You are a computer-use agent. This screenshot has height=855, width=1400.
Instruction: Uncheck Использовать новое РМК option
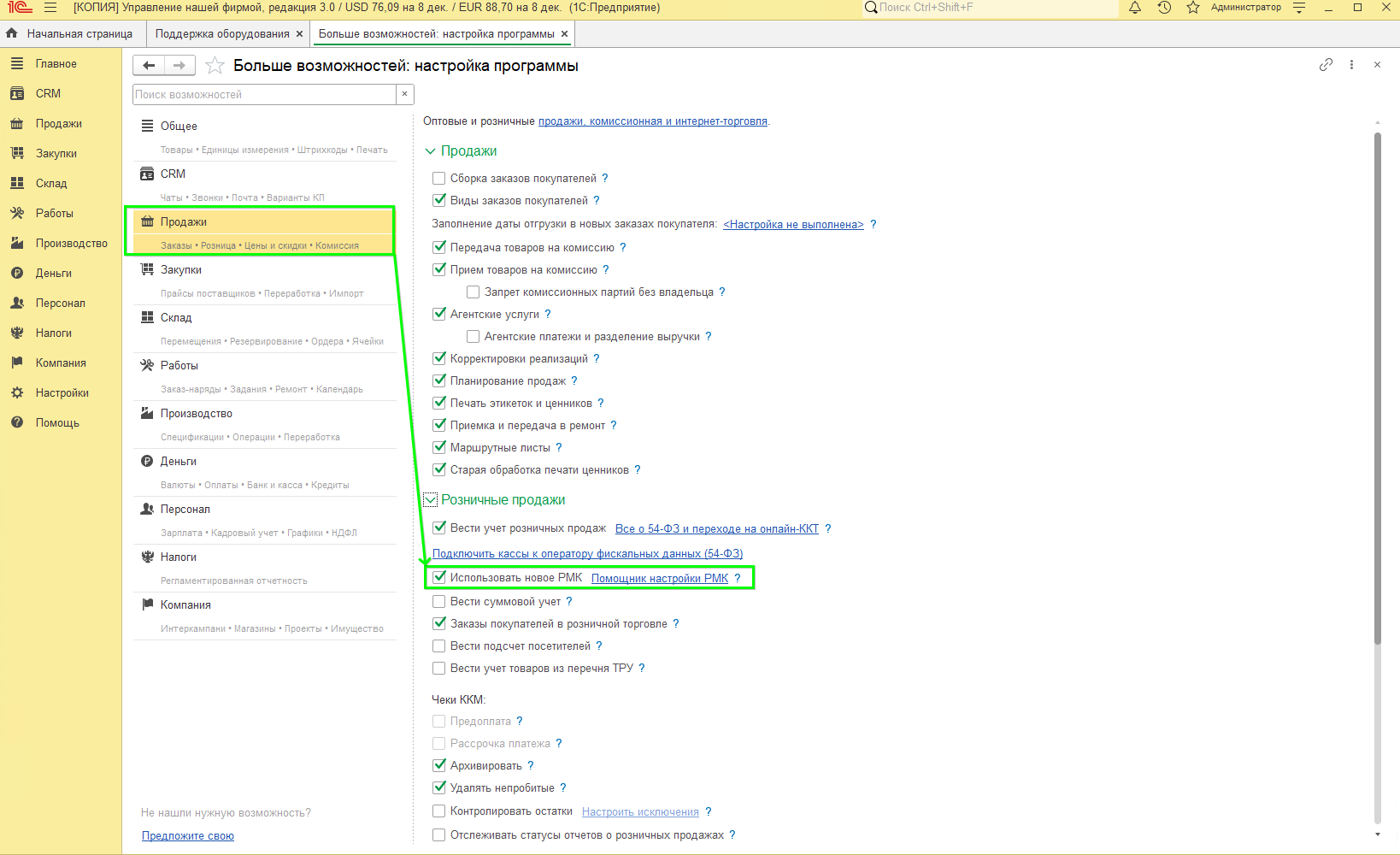pyautogui.click(x=439, y=578)
